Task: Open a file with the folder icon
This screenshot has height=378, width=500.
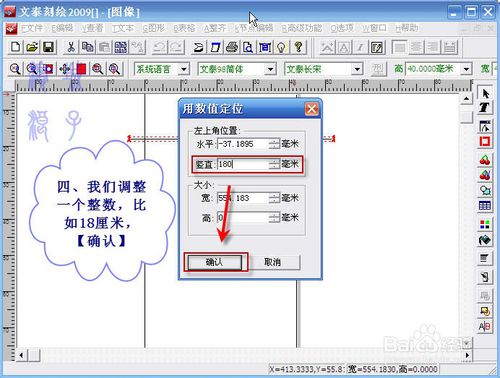Action: [x=32, y=47]
